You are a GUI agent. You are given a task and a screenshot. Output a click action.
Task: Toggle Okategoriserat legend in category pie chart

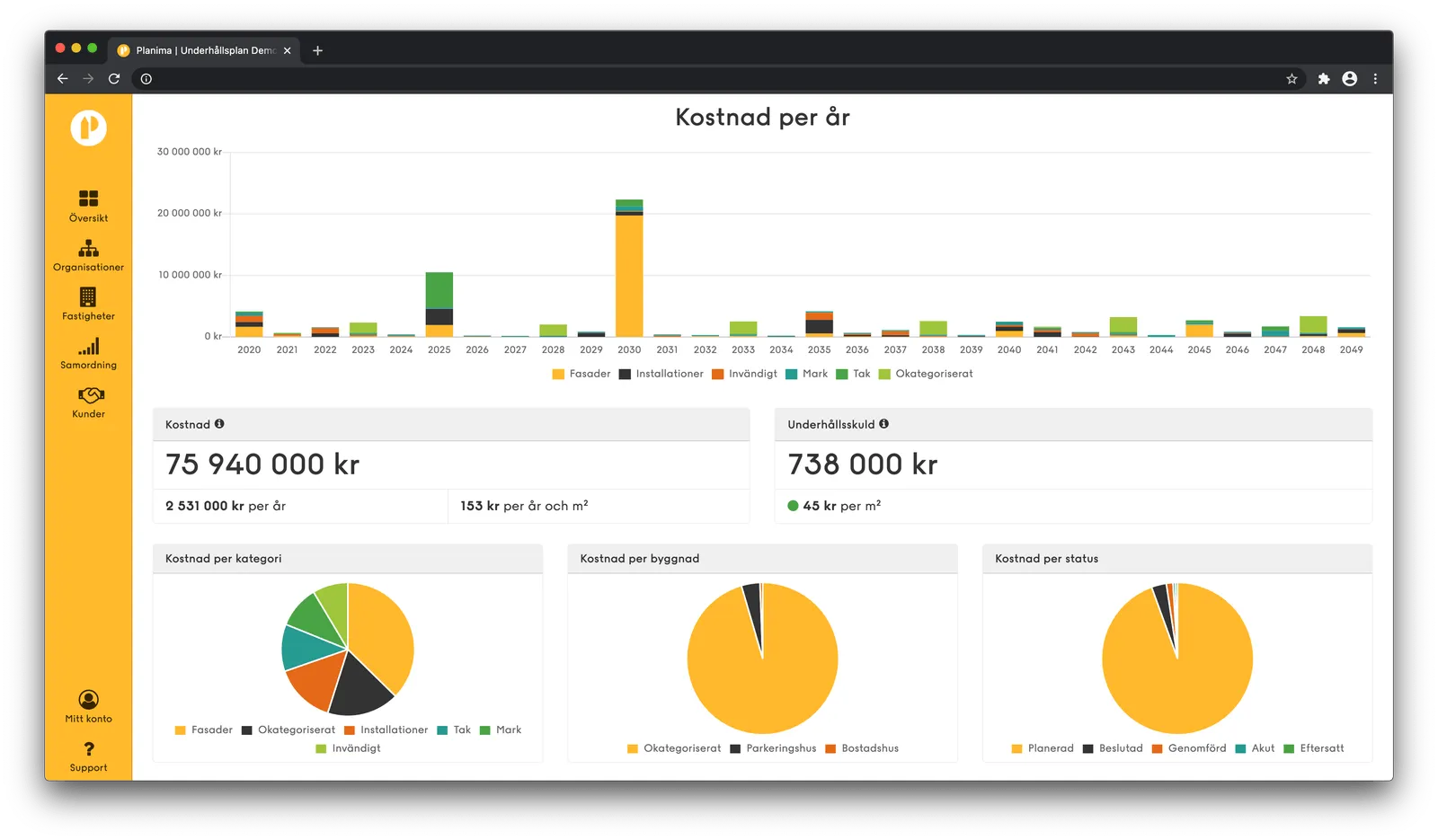[288, 729]
